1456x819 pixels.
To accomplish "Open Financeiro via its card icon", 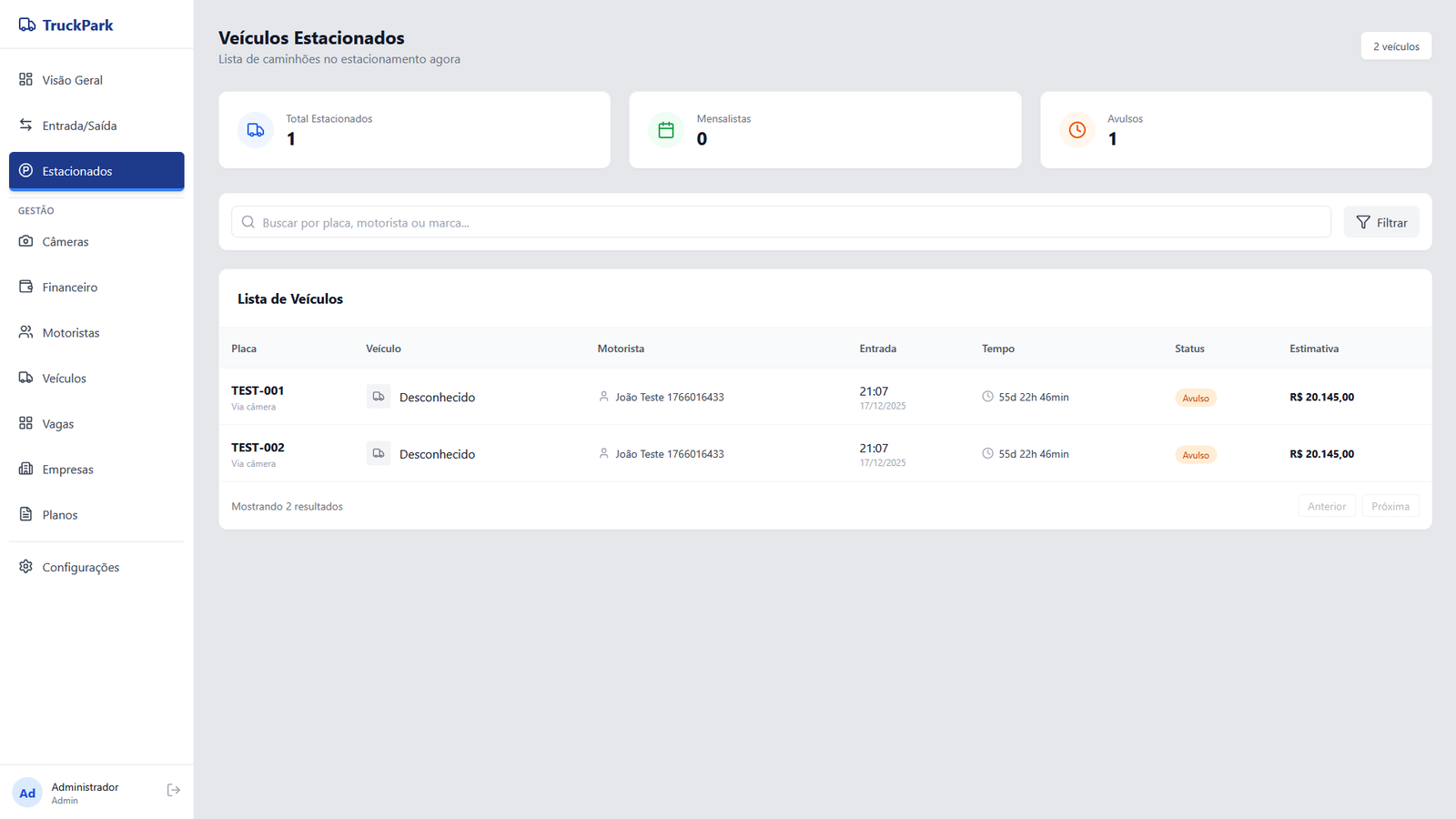I will (25, 287).
